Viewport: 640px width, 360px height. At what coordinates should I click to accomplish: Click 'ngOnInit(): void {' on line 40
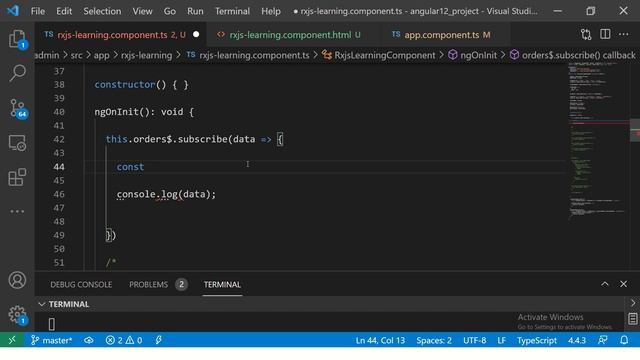(144, 112)
